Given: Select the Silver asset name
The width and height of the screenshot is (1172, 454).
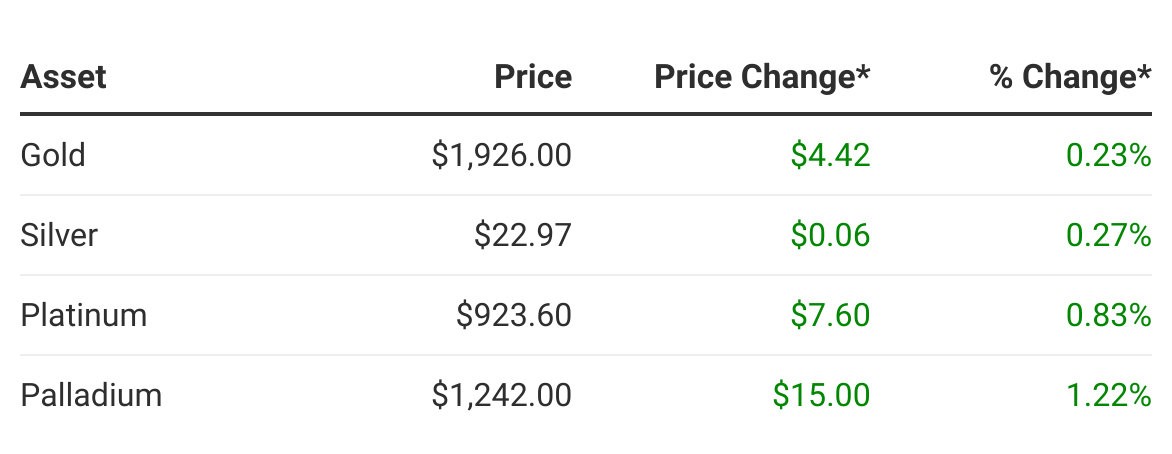Looking at the screenshot, I should click(59, 235).
